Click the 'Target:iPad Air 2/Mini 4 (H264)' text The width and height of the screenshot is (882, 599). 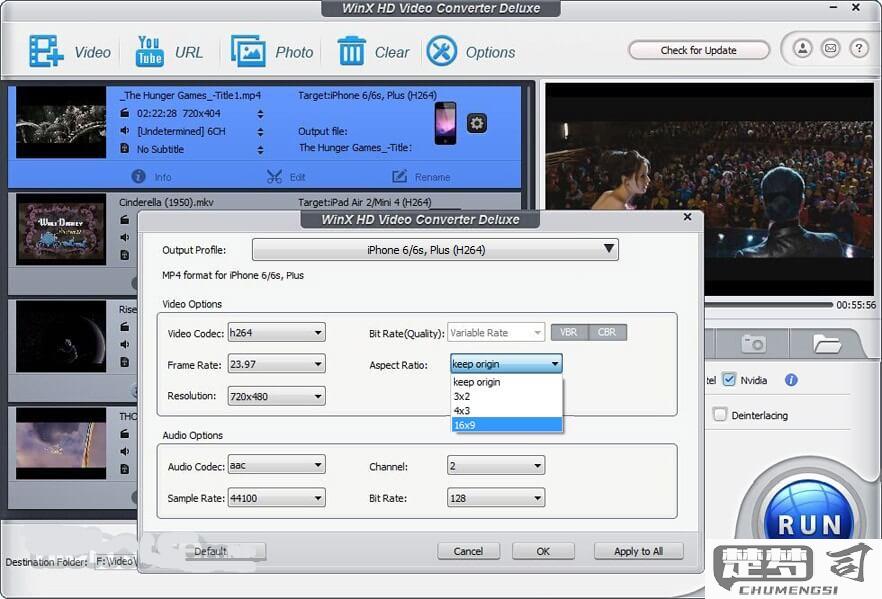[364, 202]
